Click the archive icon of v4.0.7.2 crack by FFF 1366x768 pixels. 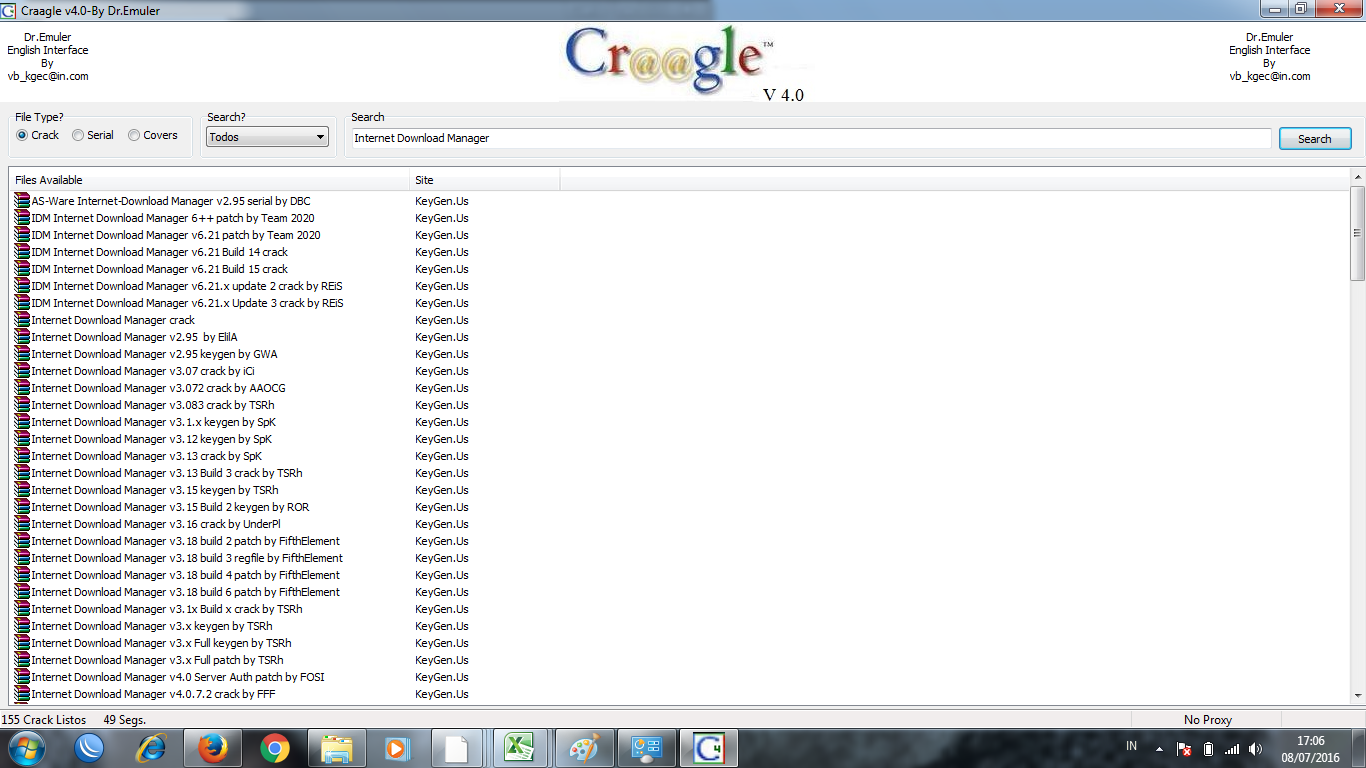click(x=22, y=694)
